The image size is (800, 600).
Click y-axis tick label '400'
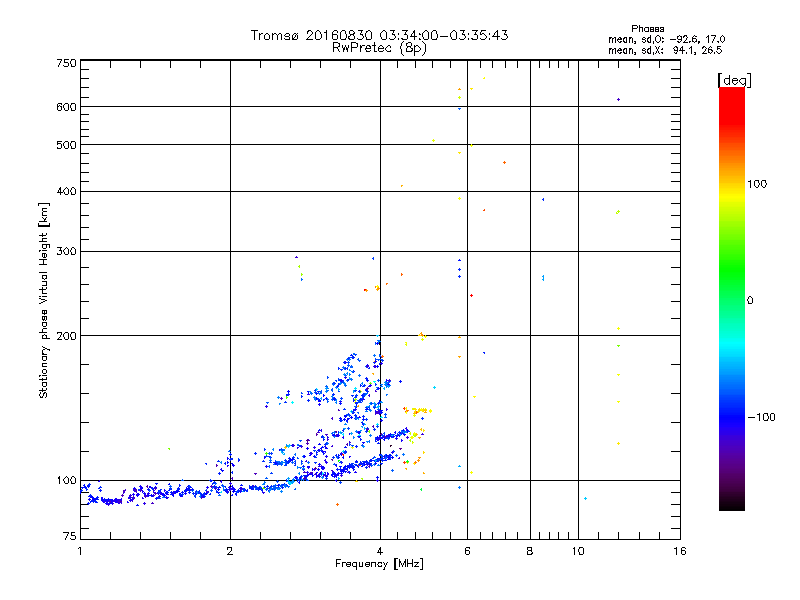click(66, 191)
